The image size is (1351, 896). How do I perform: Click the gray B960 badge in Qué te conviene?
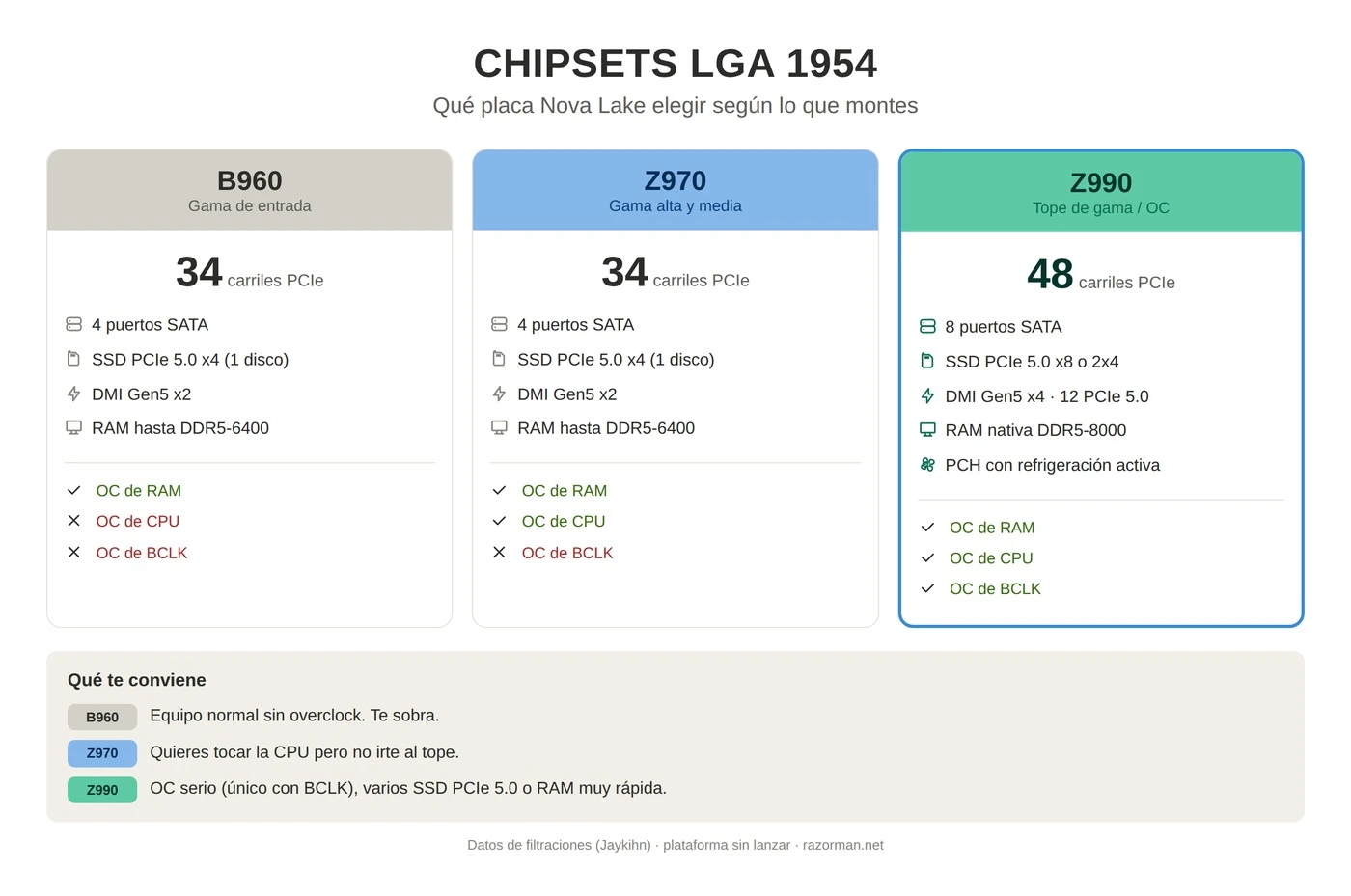102,717
